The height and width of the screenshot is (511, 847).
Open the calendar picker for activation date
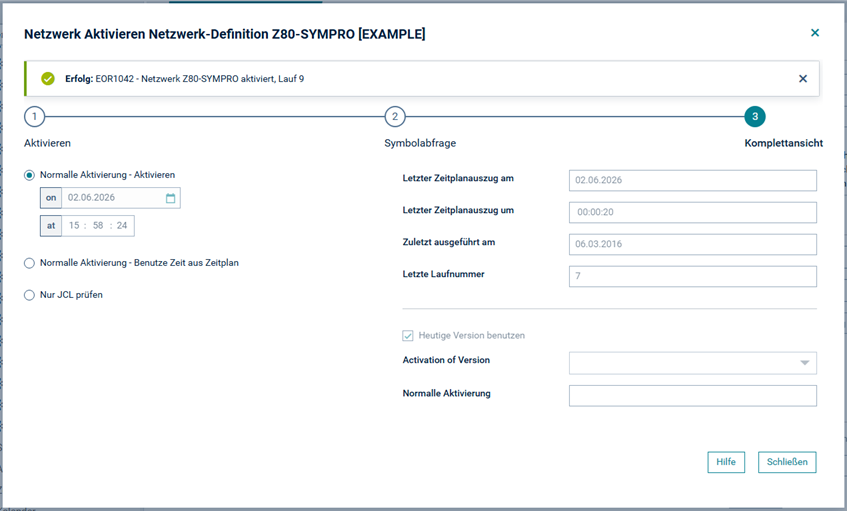[170, 198]
